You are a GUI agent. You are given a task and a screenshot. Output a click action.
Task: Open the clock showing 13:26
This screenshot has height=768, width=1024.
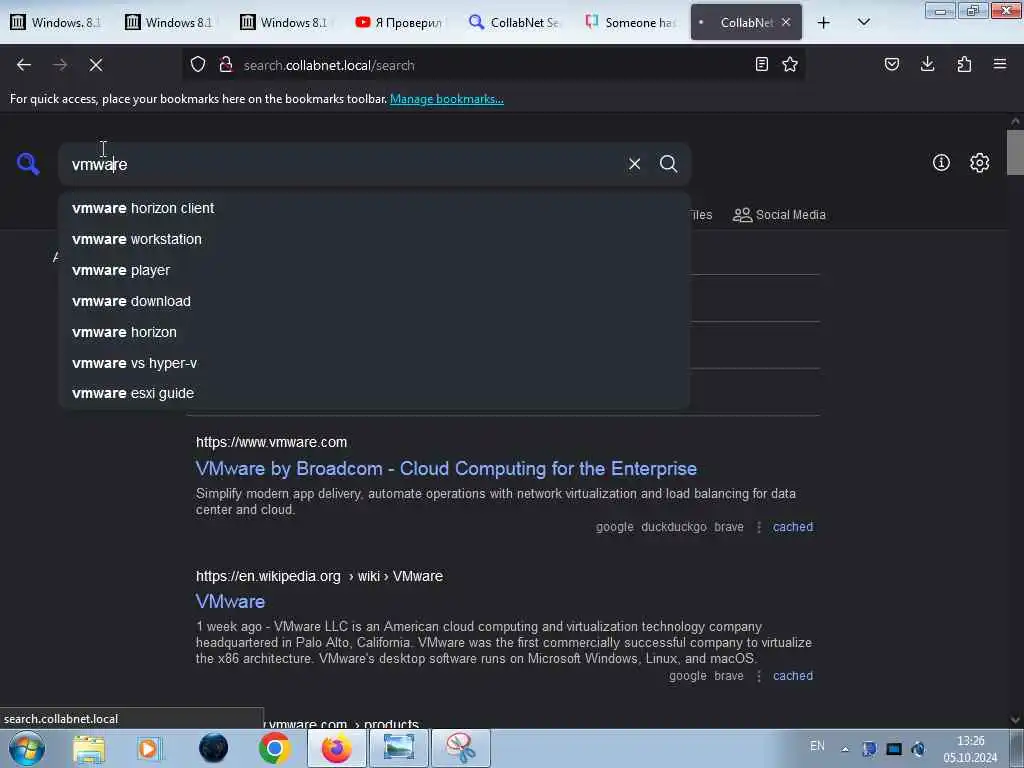click(x=970, y=749)
